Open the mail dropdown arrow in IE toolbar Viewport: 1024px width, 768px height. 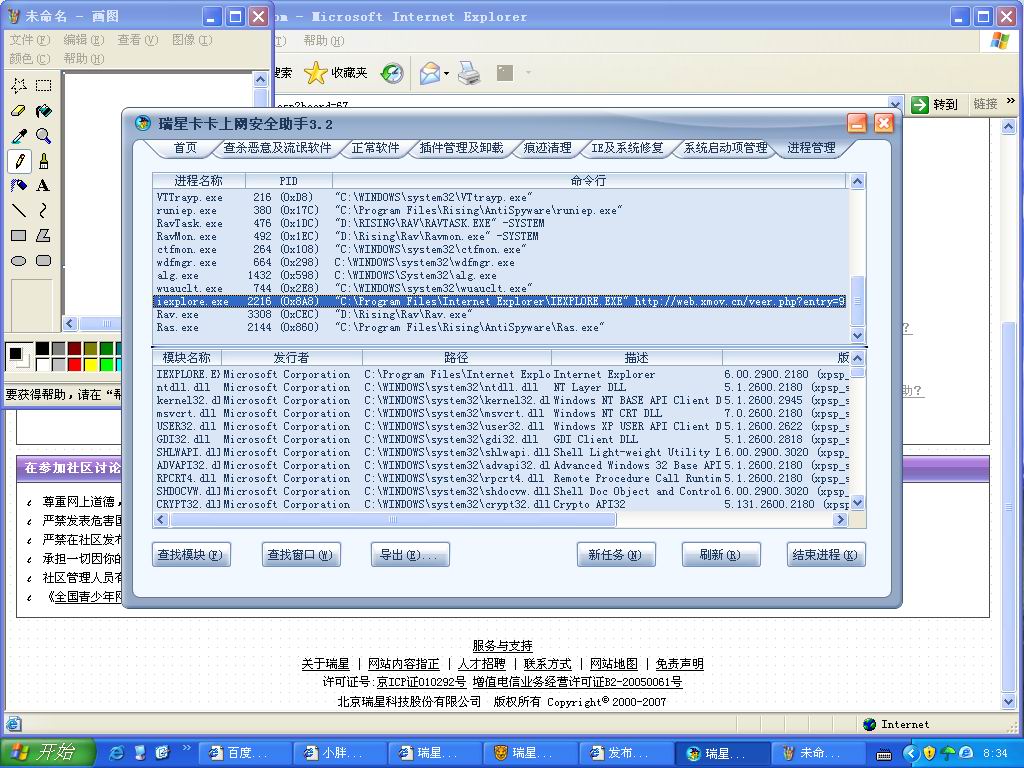pyautogui.click(x=447, y=73)
